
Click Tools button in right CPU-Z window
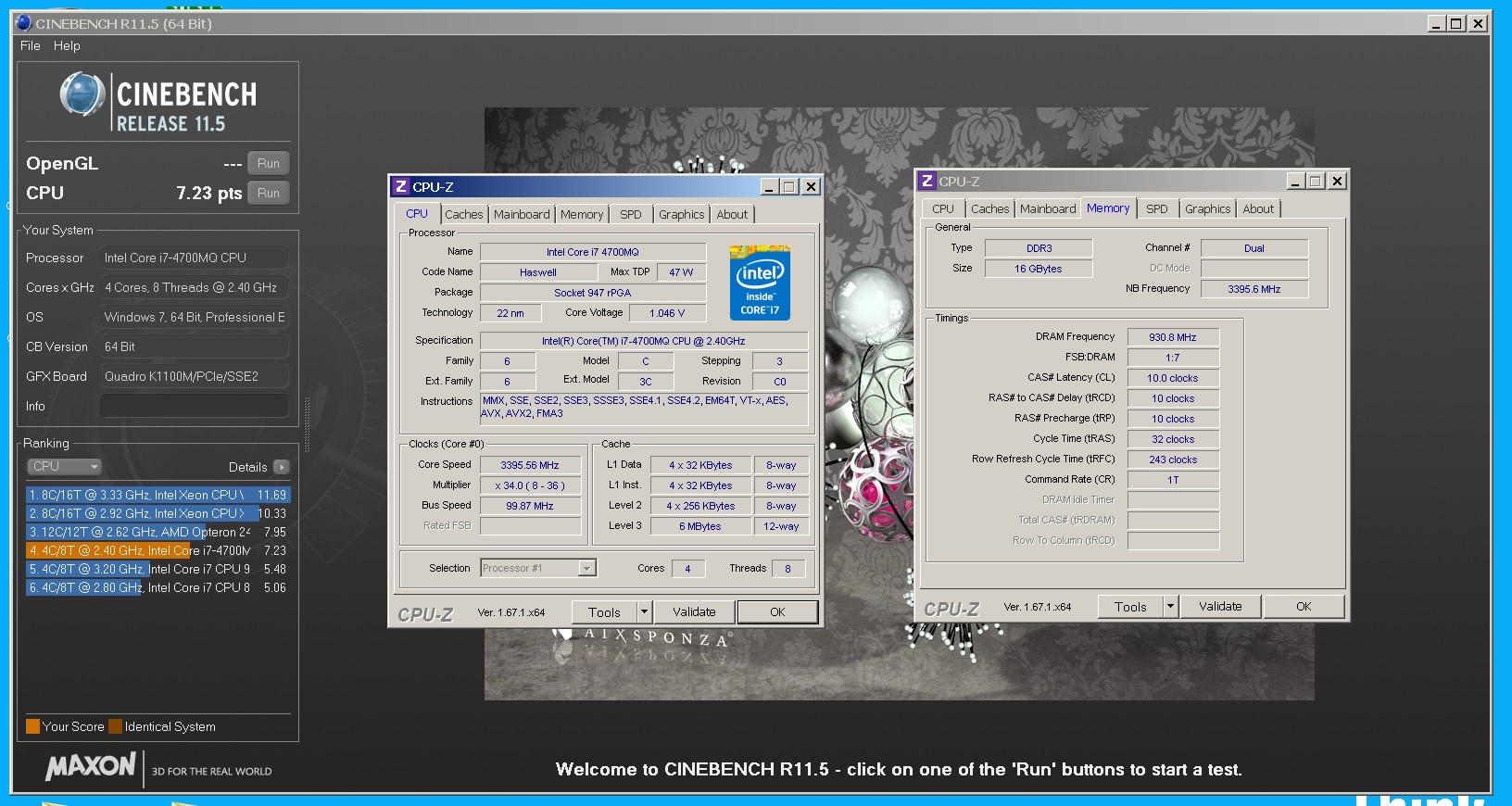[1130, 607]
